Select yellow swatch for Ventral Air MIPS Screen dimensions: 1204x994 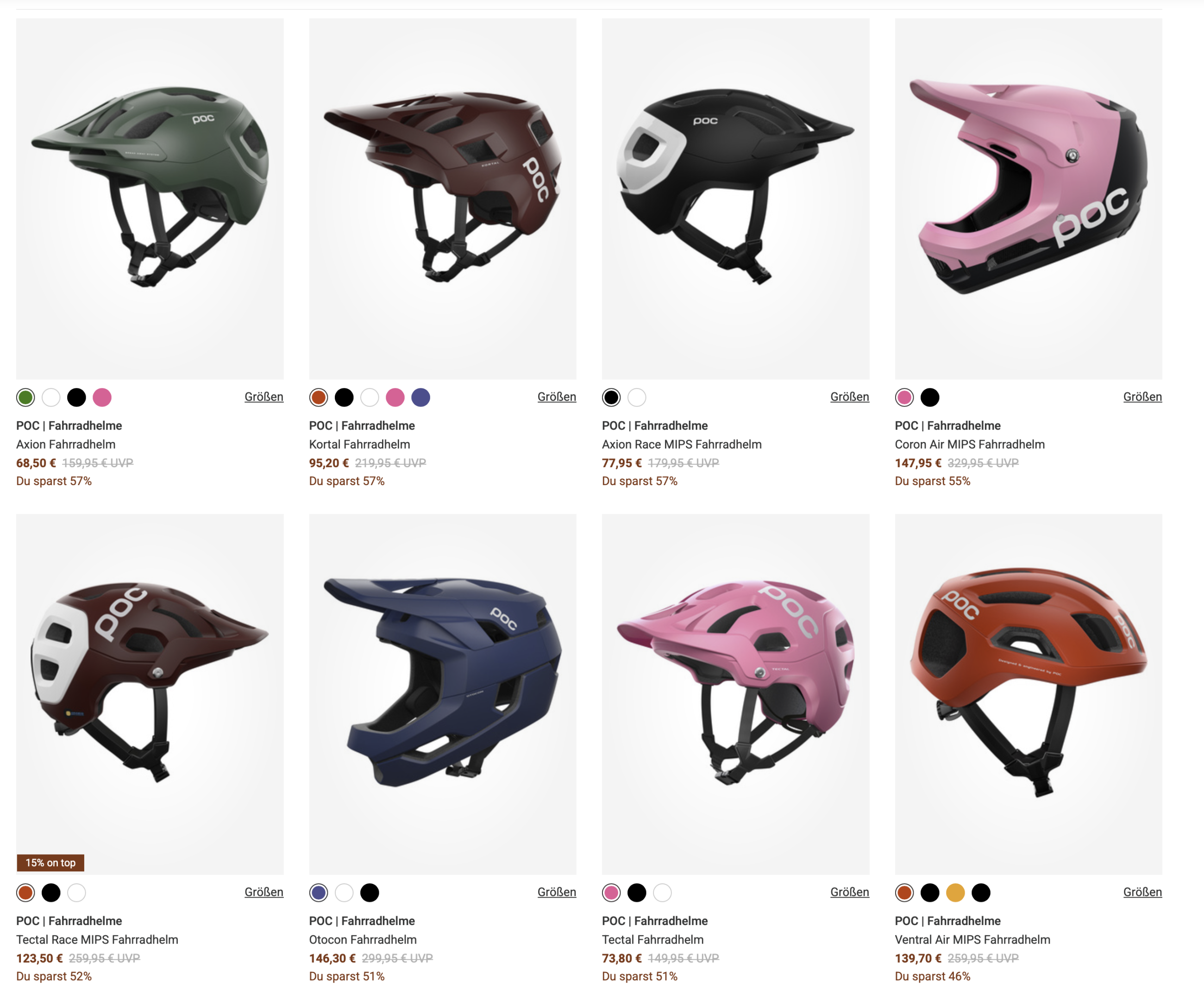coord(955,893)
